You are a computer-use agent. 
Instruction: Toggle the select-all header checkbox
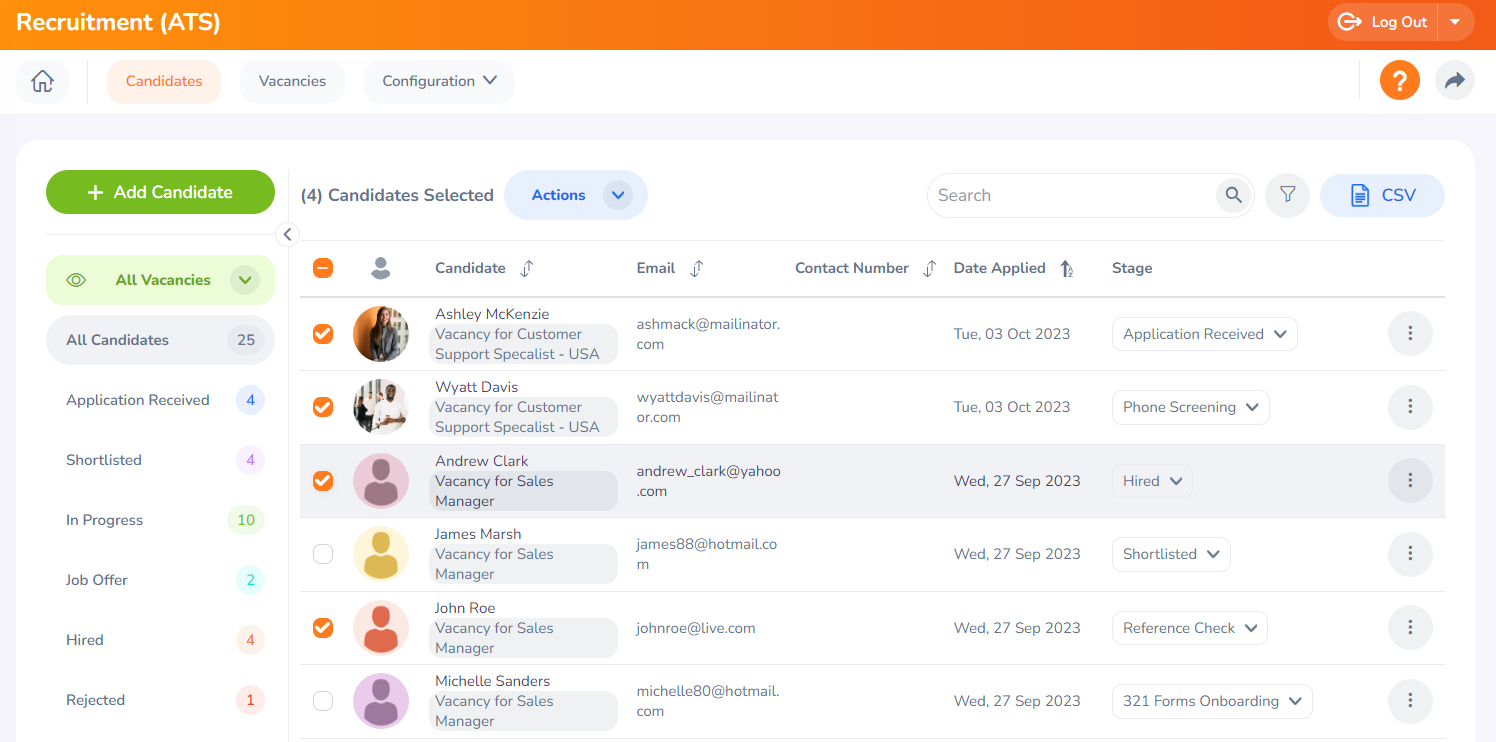tap(323, 268)
